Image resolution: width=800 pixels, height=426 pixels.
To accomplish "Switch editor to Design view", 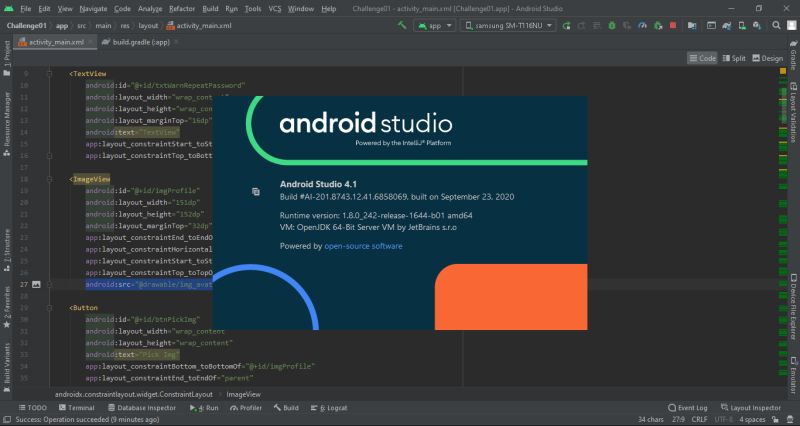I will [x=767, y=58].
